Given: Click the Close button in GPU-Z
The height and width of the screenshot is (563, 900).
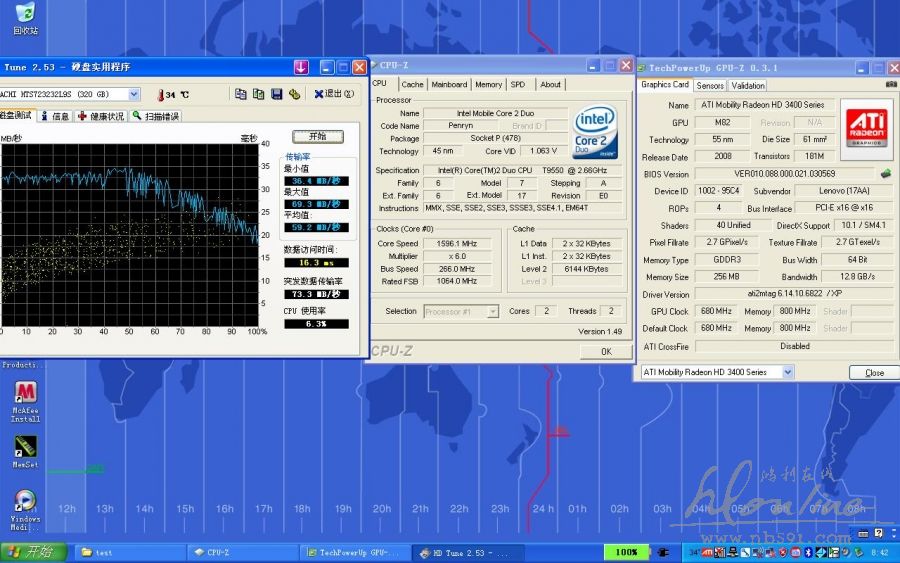Looking at the screenshot, I should (x=873, y=372).
